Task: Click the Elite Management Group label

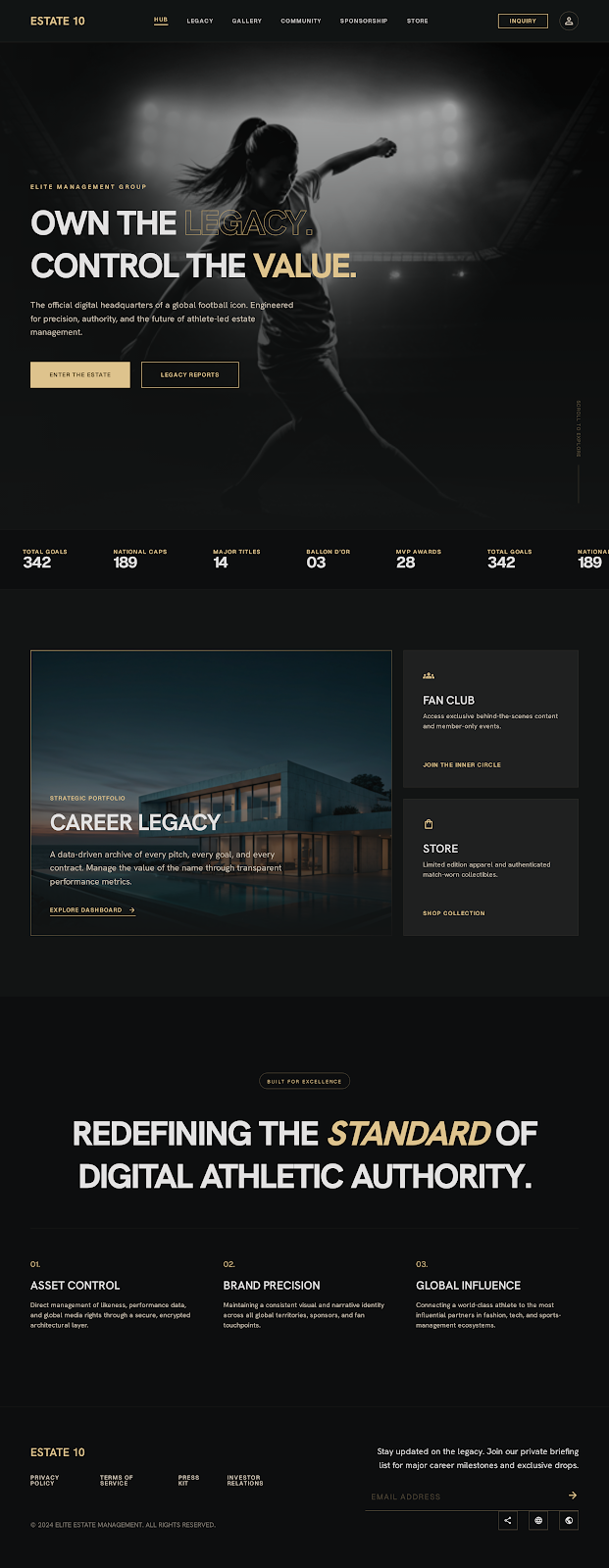Action: 88,186
